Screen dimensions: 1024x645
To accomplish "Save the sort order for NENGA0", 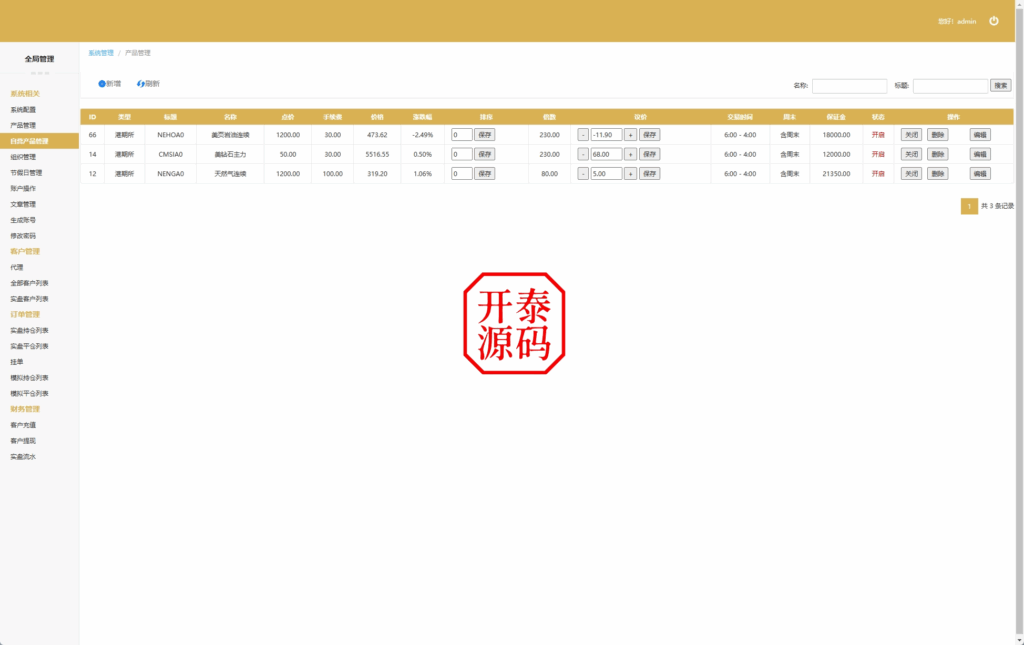I will click(x=485, y=174).
